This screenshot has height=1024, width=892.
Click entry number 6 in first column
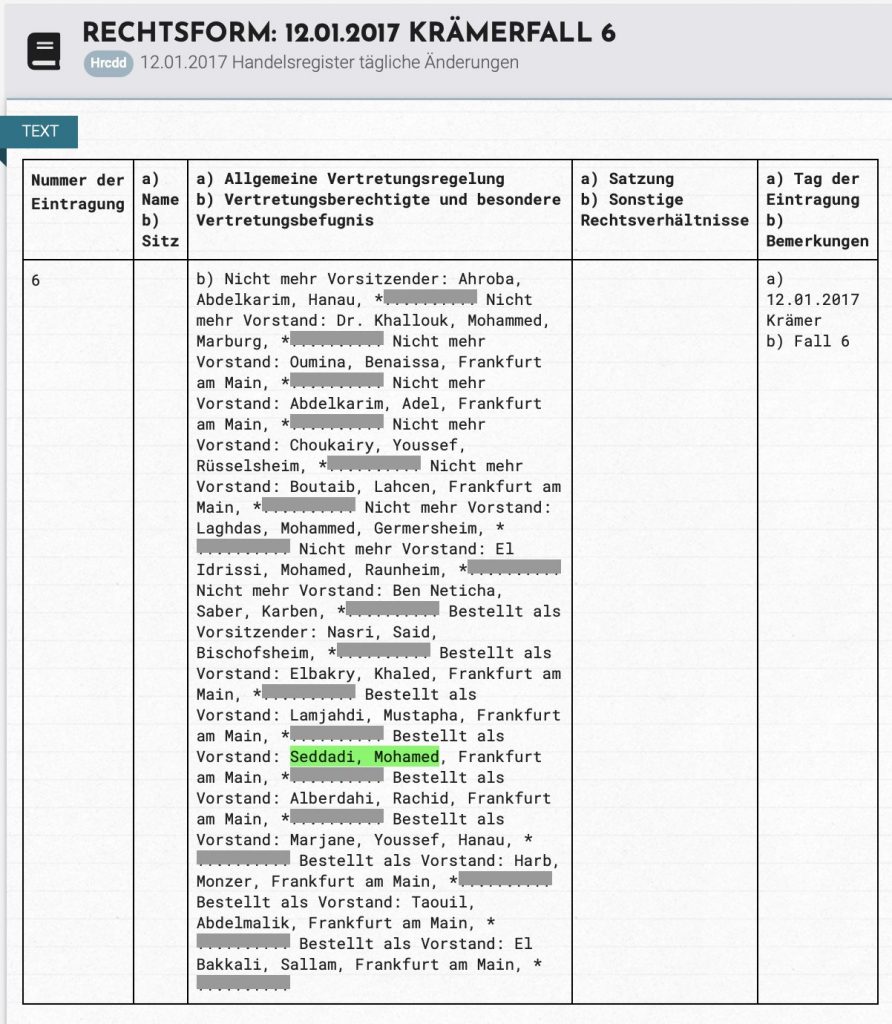[x=36, y=280]
